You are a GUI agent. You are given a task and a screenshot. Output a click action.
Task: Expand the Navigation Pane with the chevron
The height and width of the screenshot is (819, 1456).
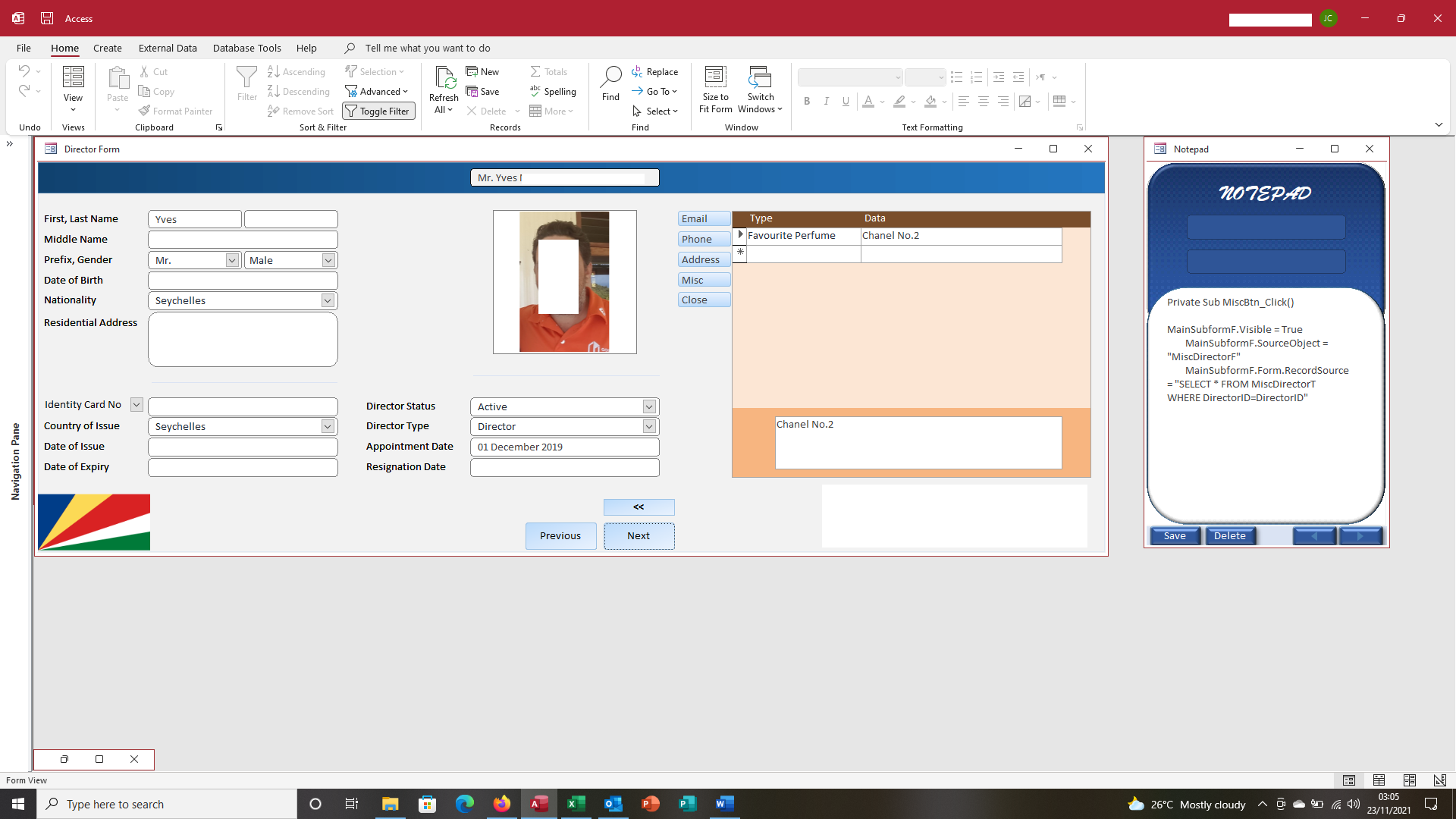click(x=10, y=143)
